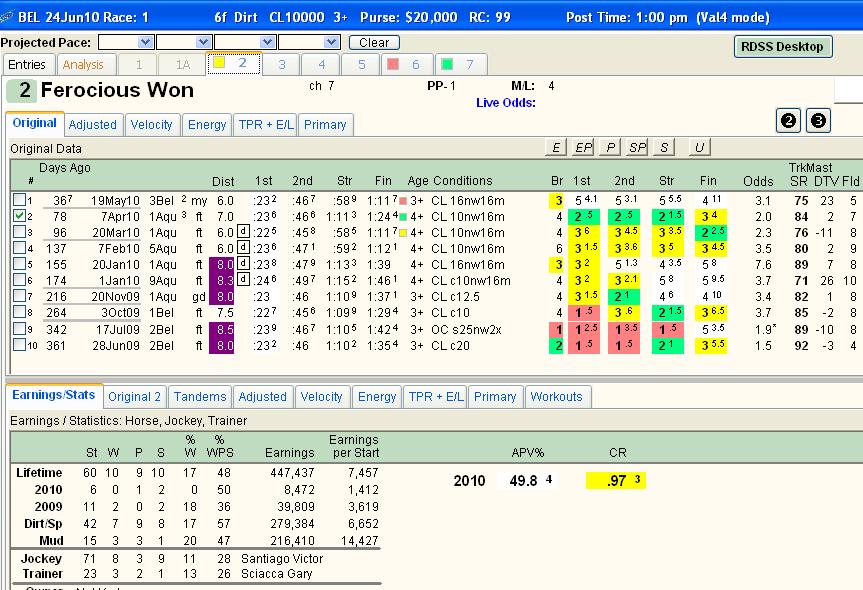Screen dimensions: 863x590
Task: Select horse tab 4
Action: tap(321, 64)
